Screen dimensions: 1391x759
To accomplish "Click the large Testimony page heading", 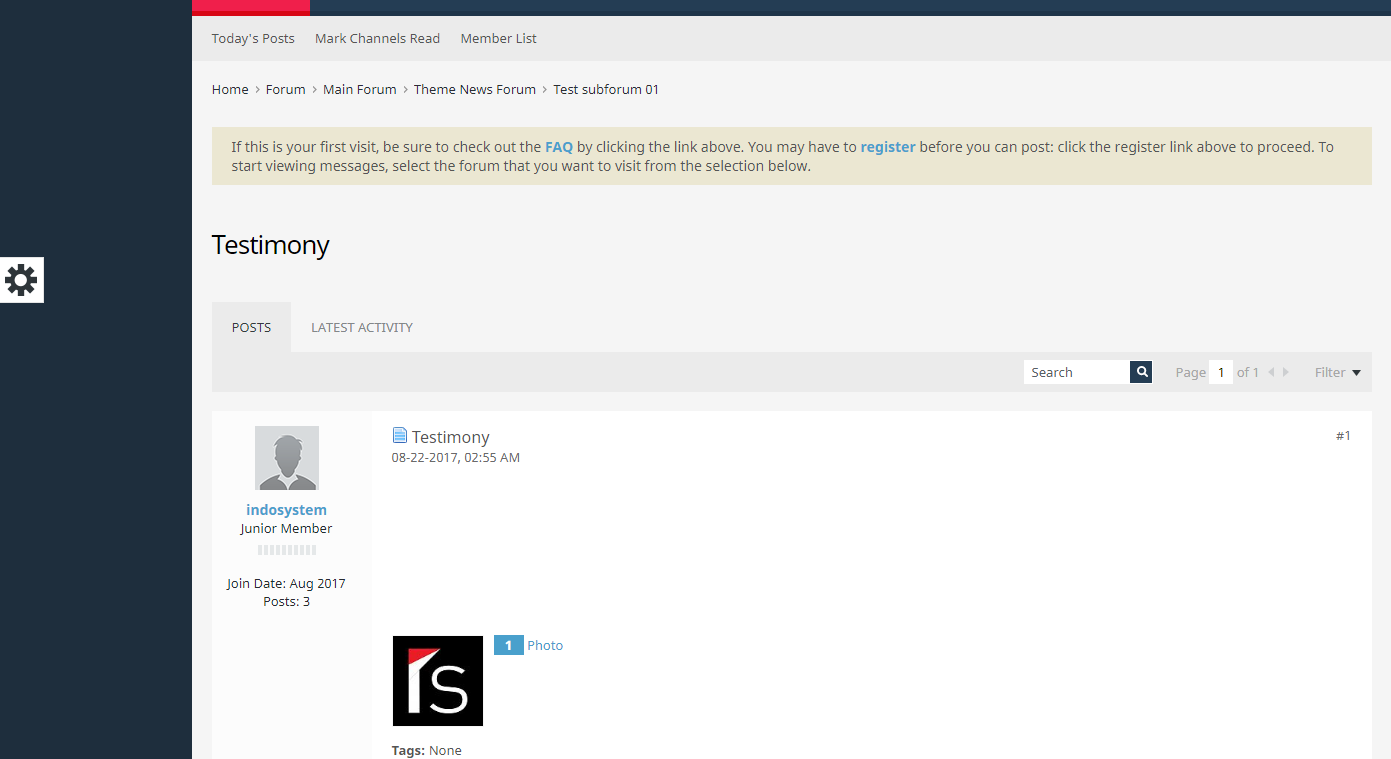I will (x=271, y=245).
